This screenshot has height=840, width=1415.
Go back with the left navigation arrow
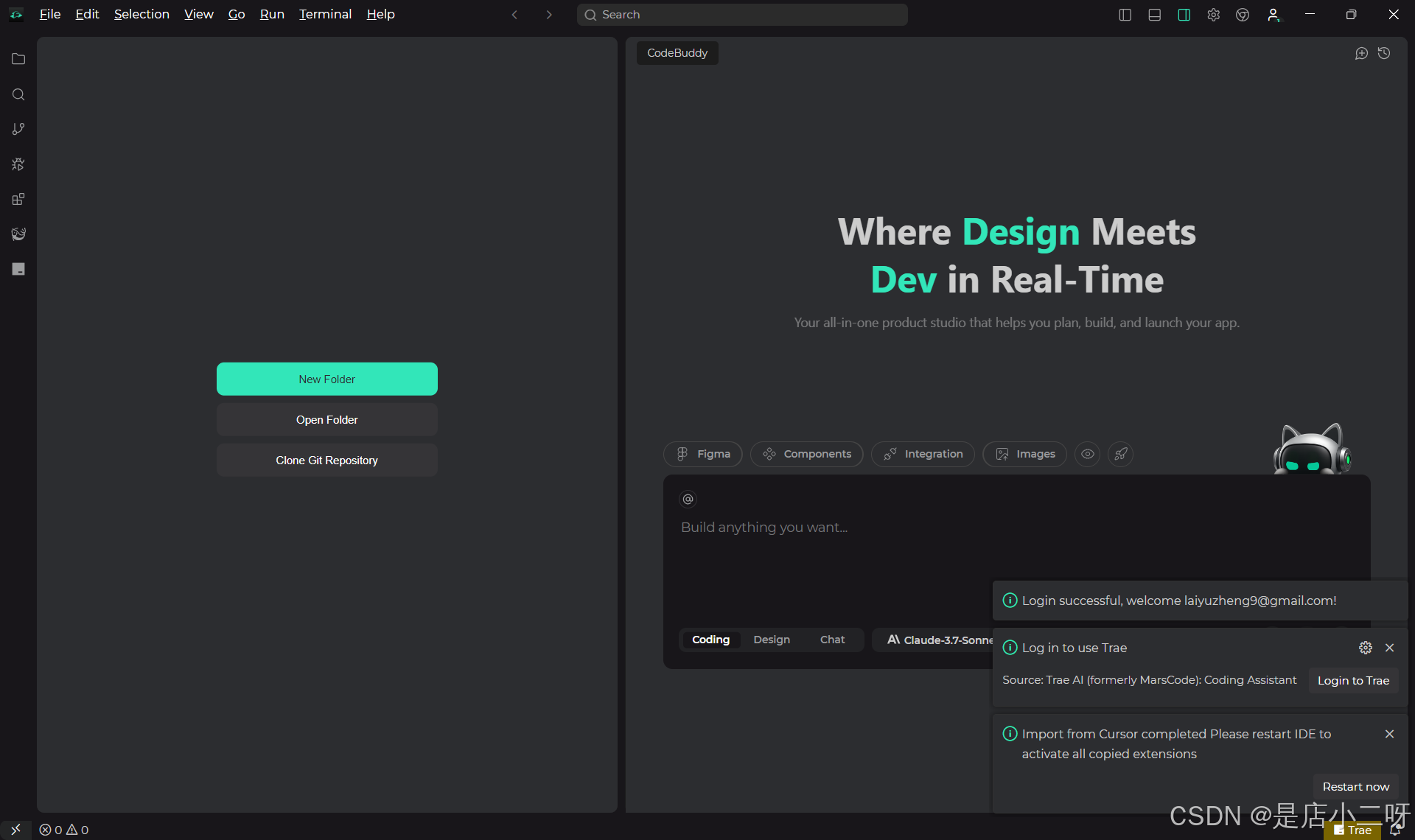coord(514,15)
